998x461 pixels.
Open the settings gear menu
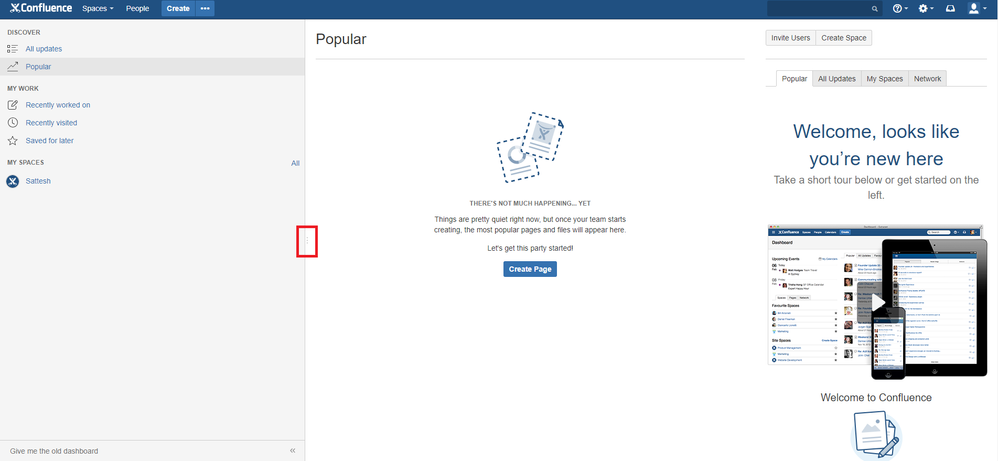(926, 8)
